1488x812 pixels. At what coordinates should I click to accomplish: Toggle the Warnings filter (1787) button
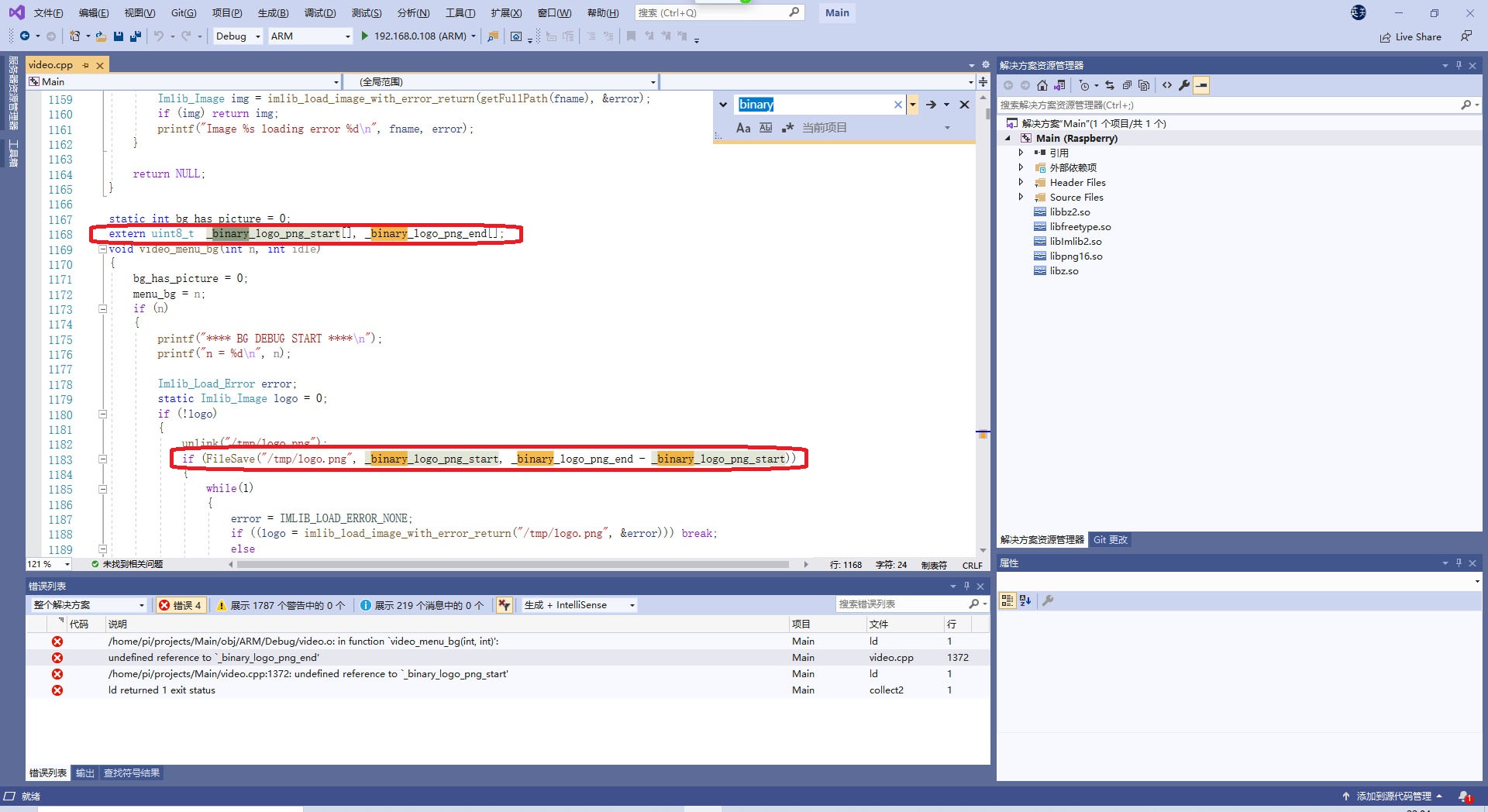click(x=281, y=605)
